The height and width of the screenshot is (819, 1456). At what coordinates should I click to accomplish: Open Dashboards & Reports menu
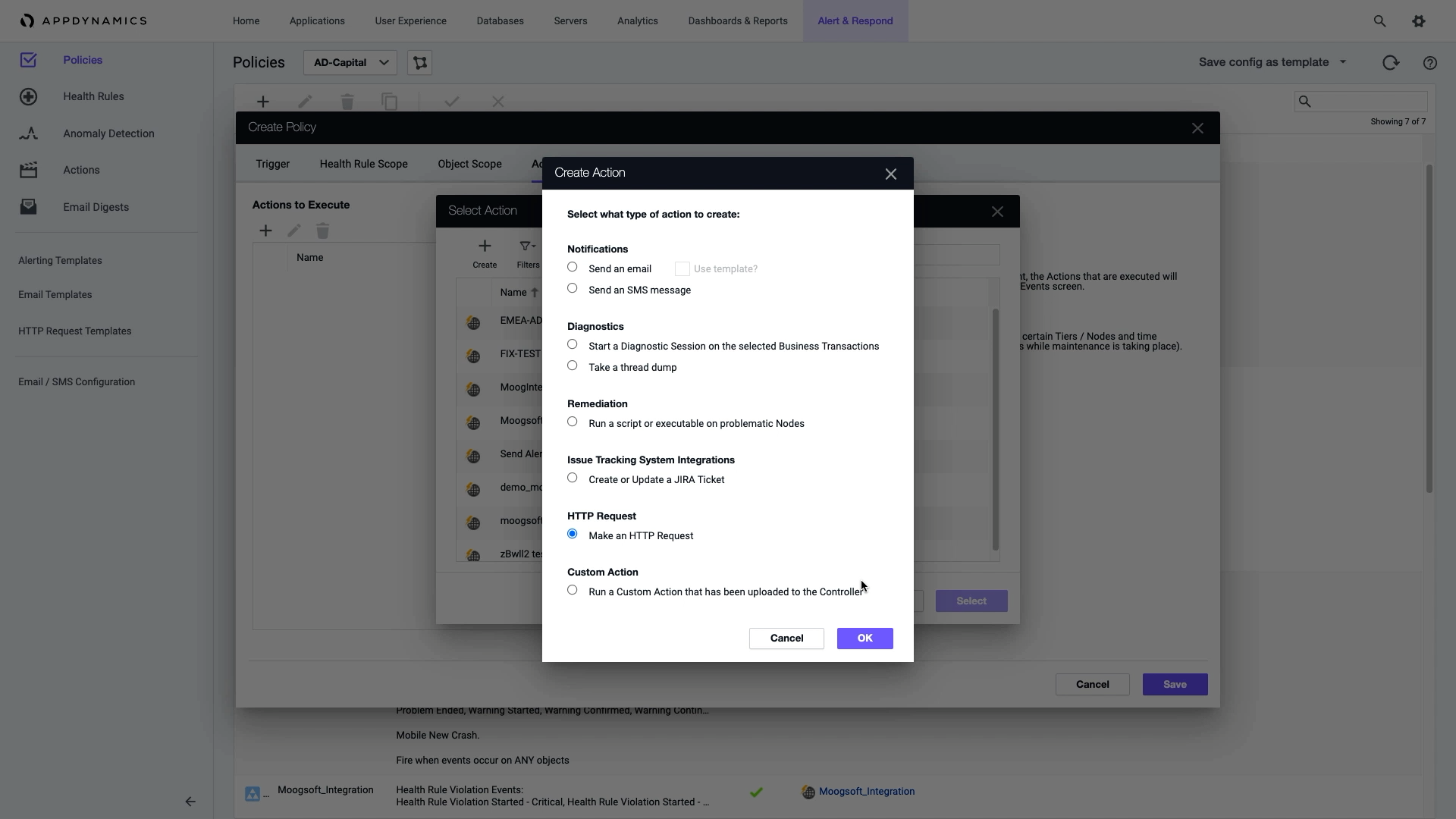738,21
